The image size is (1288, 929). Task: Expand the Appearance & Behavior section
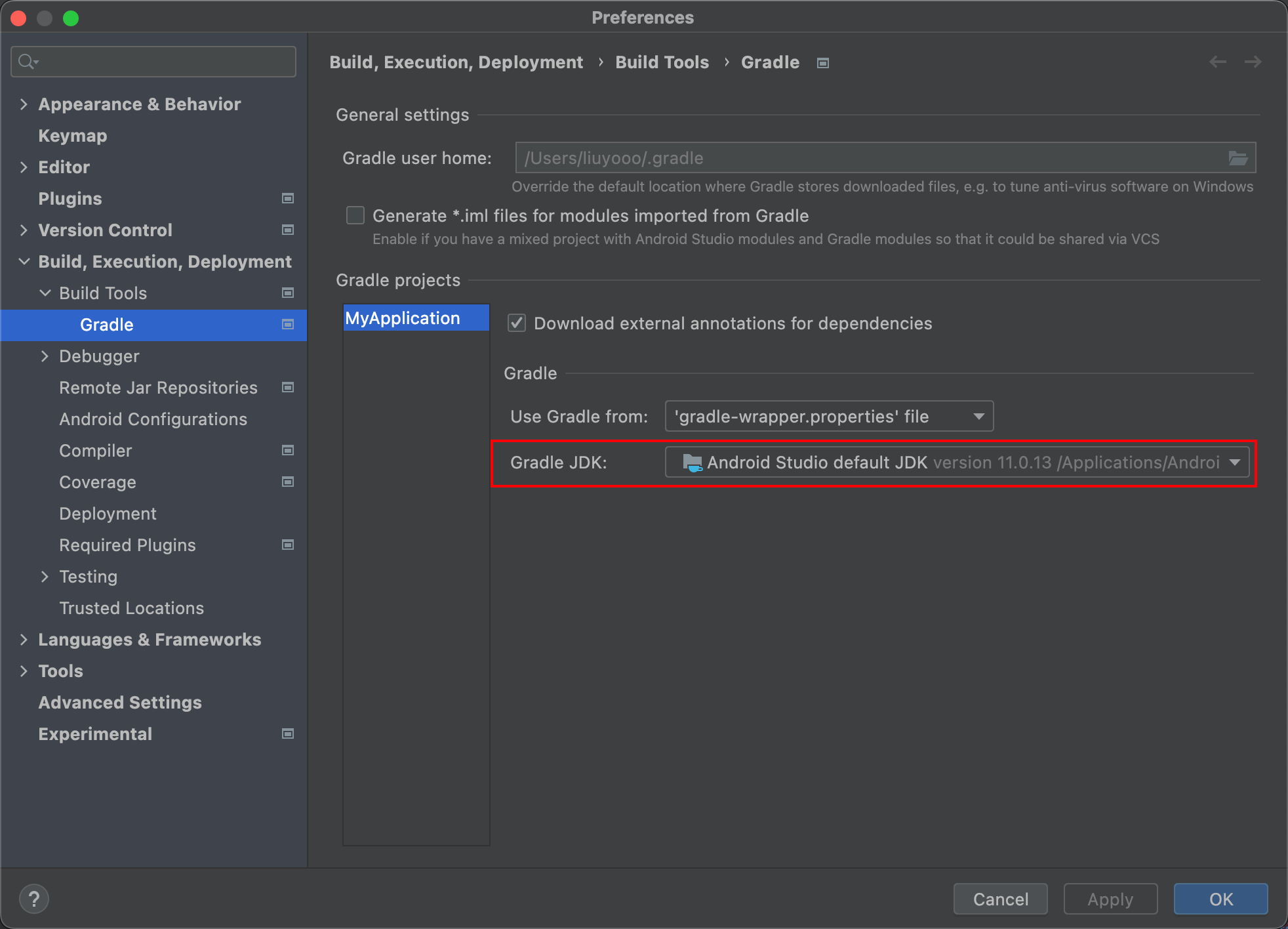[x=24, y=104]
